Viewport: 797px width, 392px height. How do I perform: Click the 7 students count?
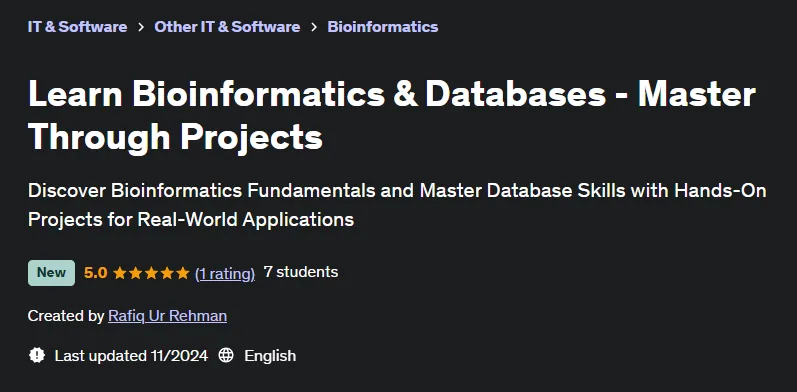point(301,272)
